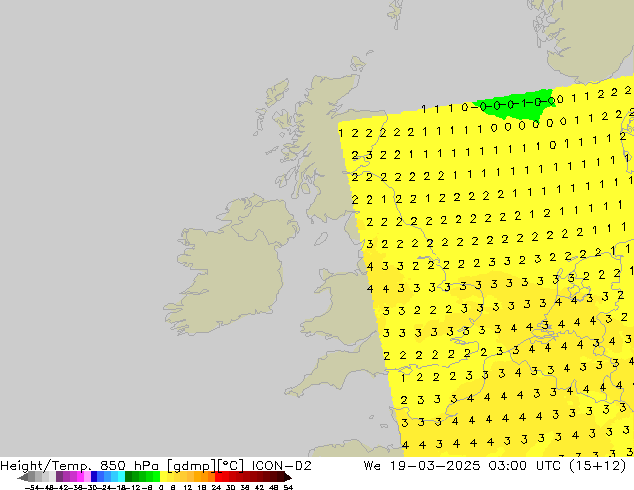The image size is (634, 490).
Task: Select the dark purple swatch in temperature legend
Action: tap(59, 477)
